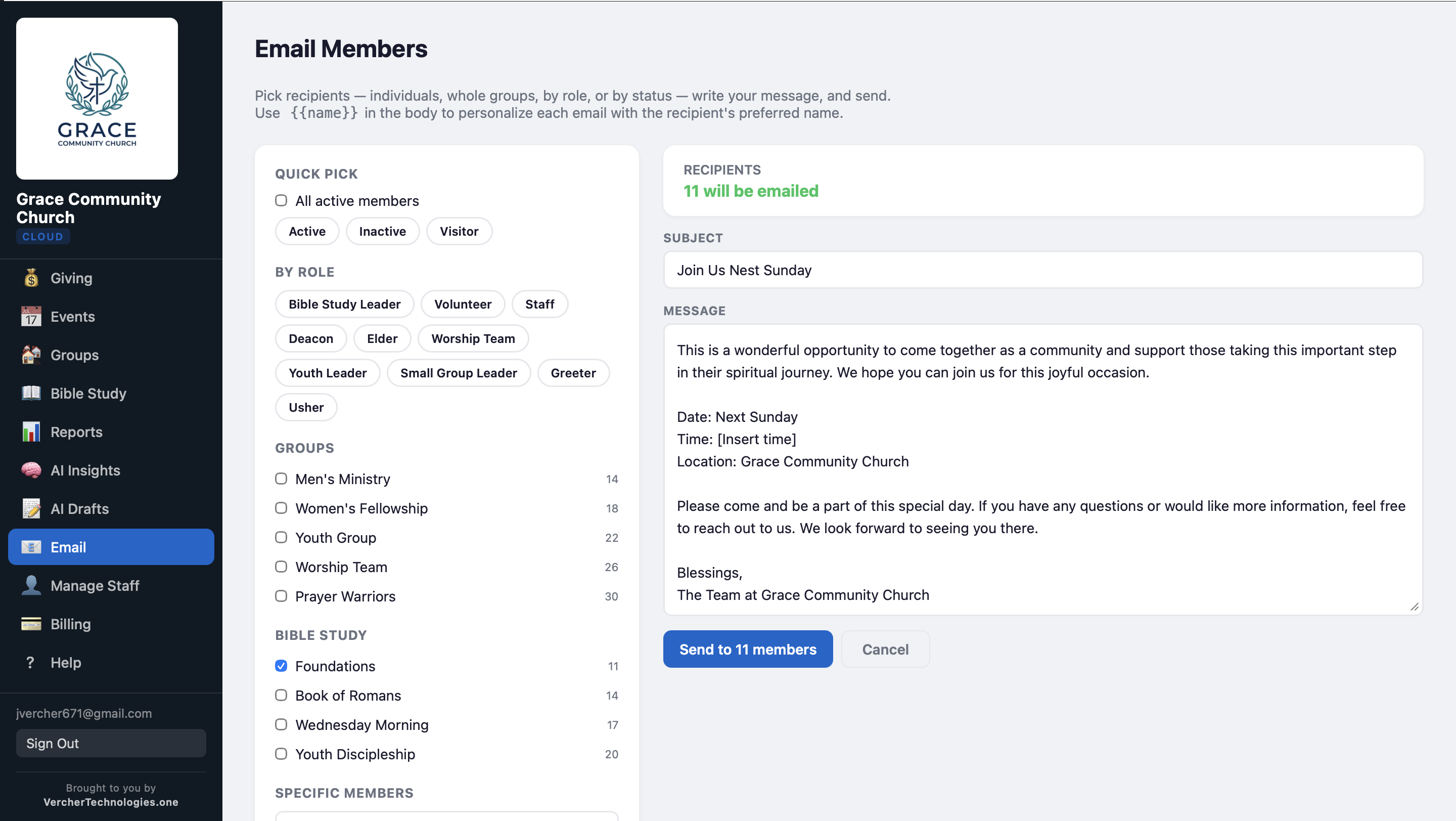This screenshot has height=821, width=1456.
Task: Uncheck the Foundations Bible study checkbox
Action: click(281, 666)
